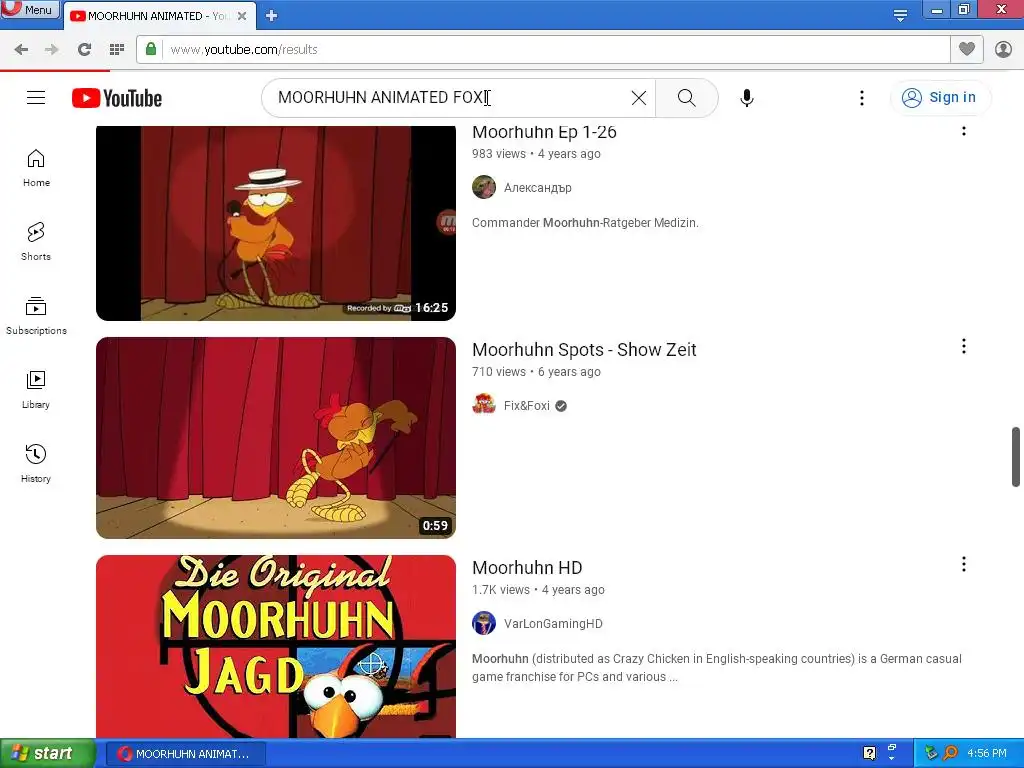Open the Windows start button
This screenshot has width=1024, height=768.
click(x=47, y=754)
